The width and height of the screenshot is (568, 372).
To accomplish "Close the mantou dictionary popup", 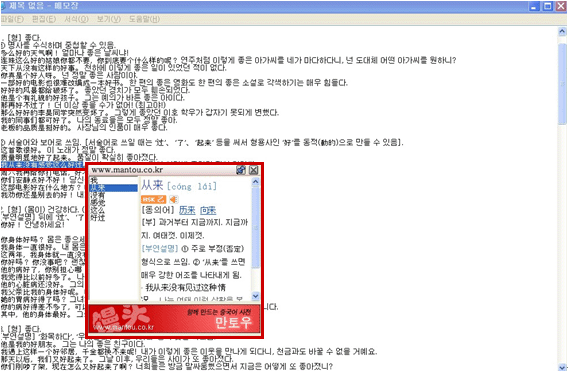I will [254, 170].
